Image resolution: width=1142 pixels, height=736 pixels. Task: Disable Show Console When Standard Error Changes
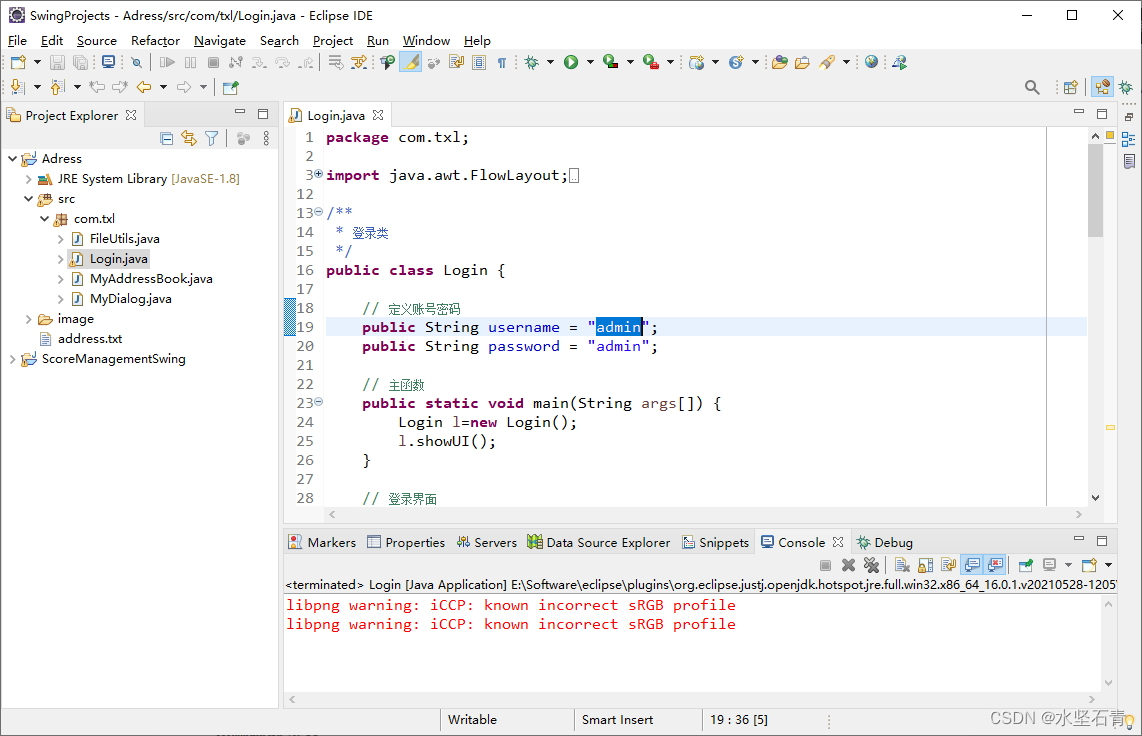[x=995, y=565]
